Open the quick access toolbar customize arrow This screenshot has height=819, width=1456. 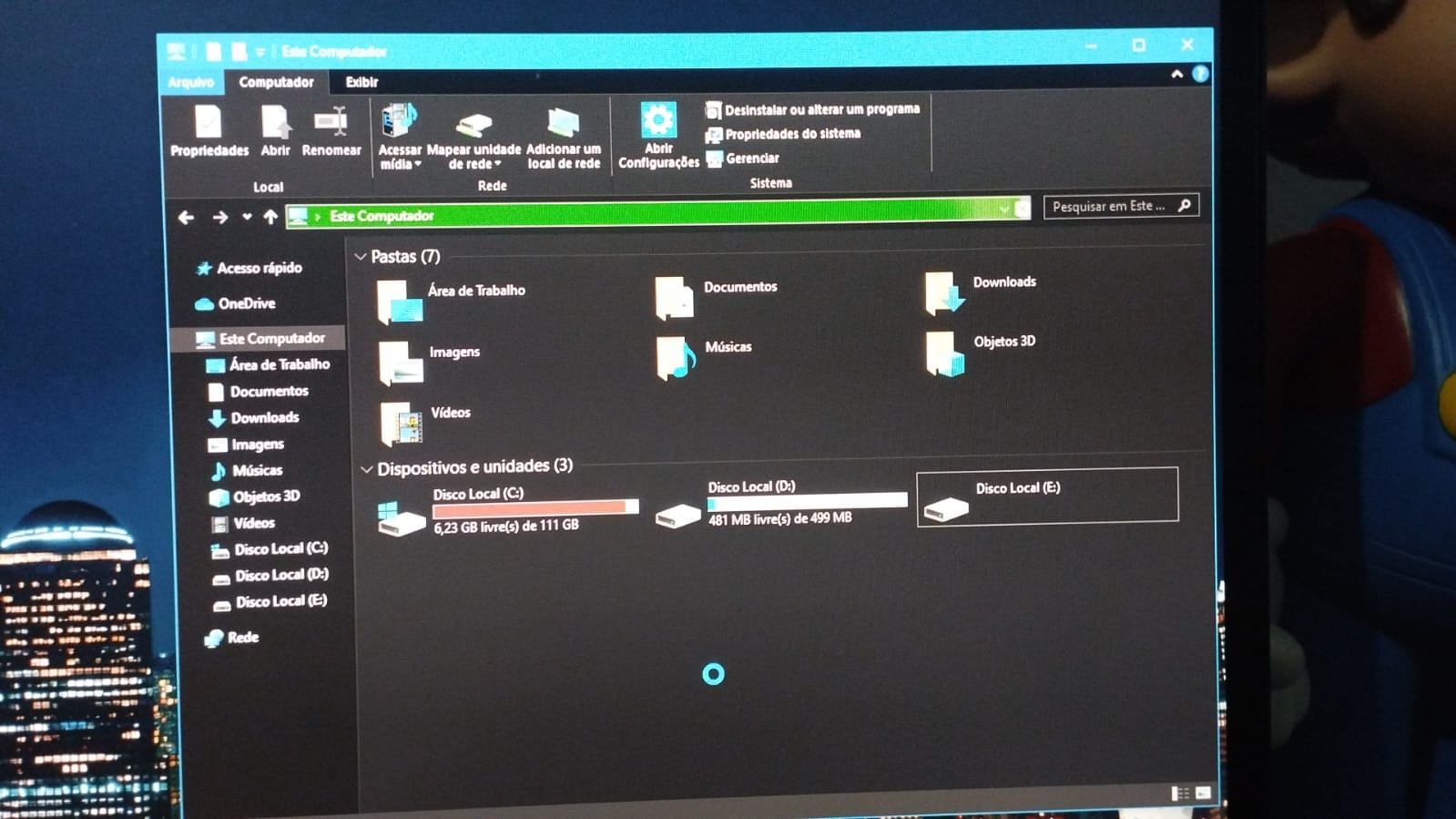coord(260,52)
